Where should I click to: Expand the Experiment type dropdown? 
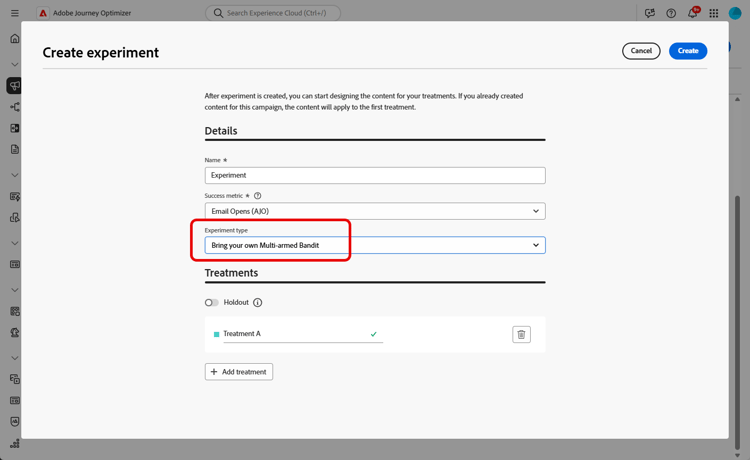[x=375, y=245]
